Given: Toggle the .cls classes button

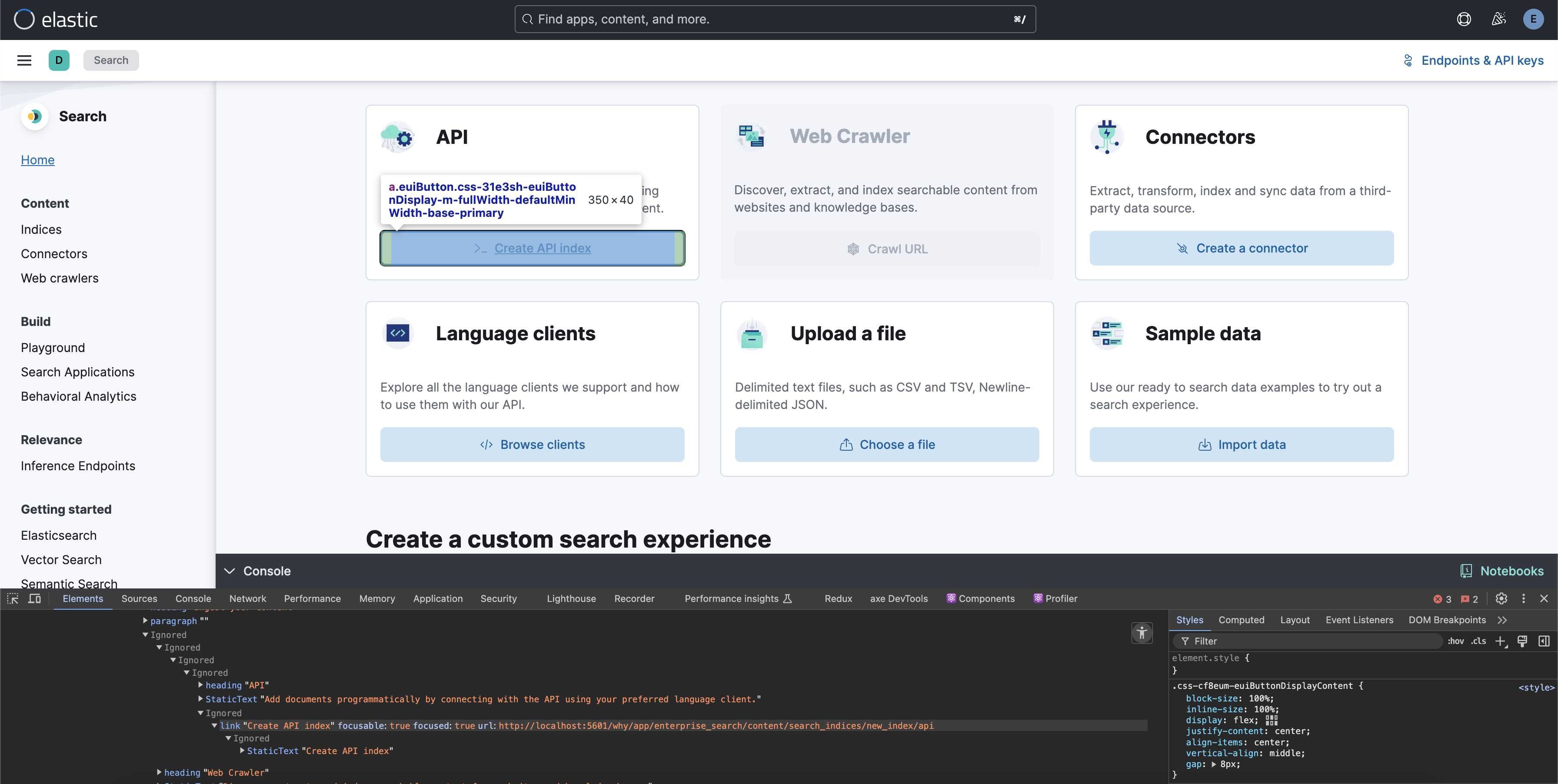Looking at the screenshot, I should point(1479,641).
